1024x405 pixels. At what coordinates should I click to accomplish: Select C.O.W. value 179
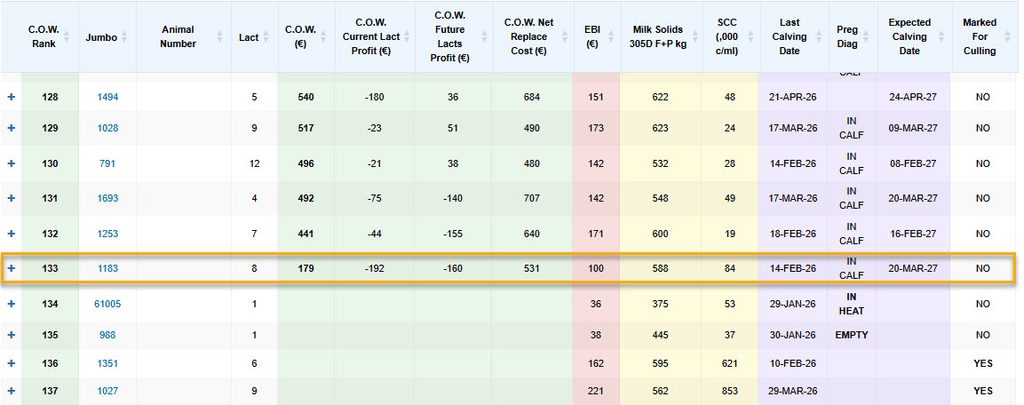point(306,268)
